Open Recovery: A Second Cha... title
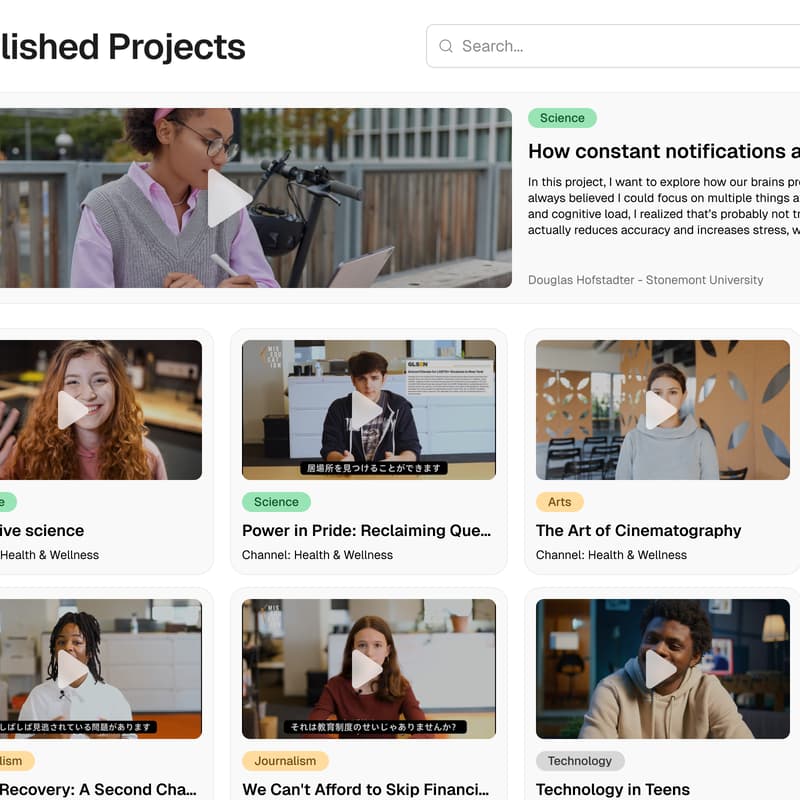The height and width of the screenshot is (800, 800). click(98, 789)
